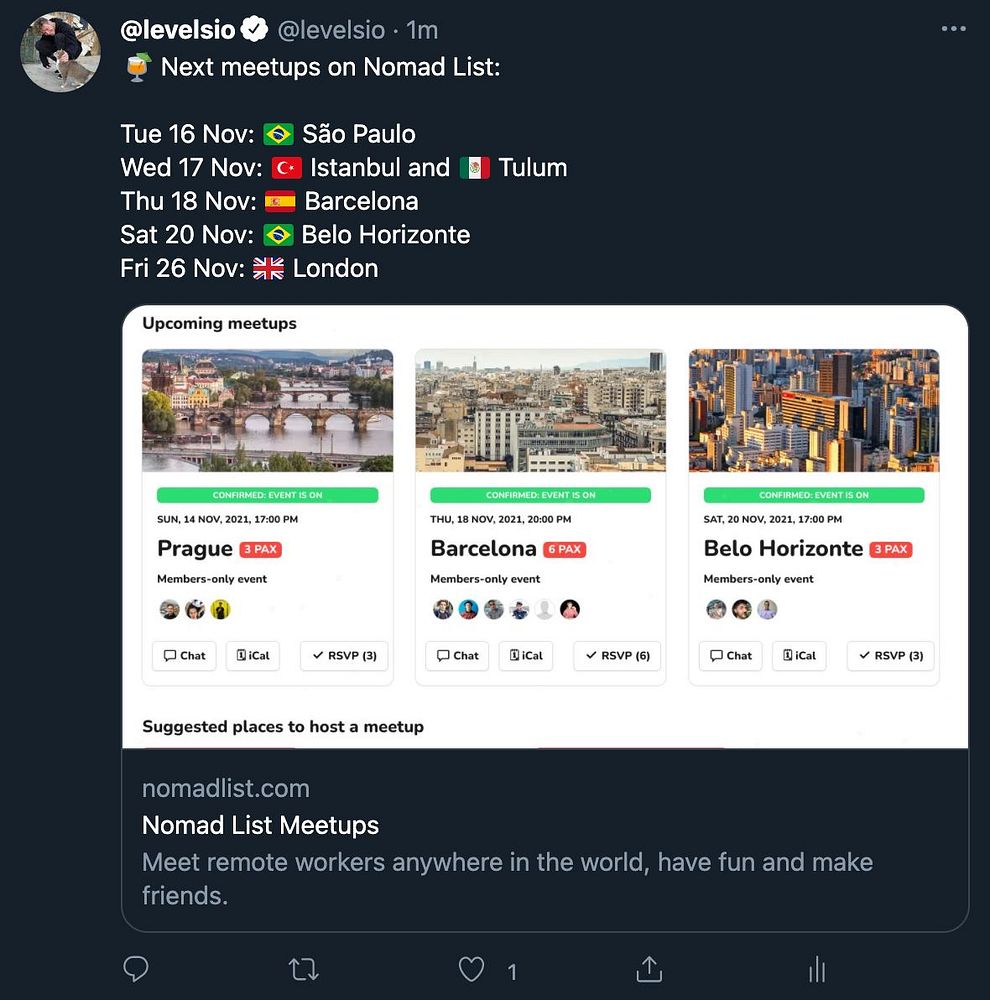Click RSVP (6) for the Barcelona meetup
This screenshot has width=990, height=1000.
(617, 656)
